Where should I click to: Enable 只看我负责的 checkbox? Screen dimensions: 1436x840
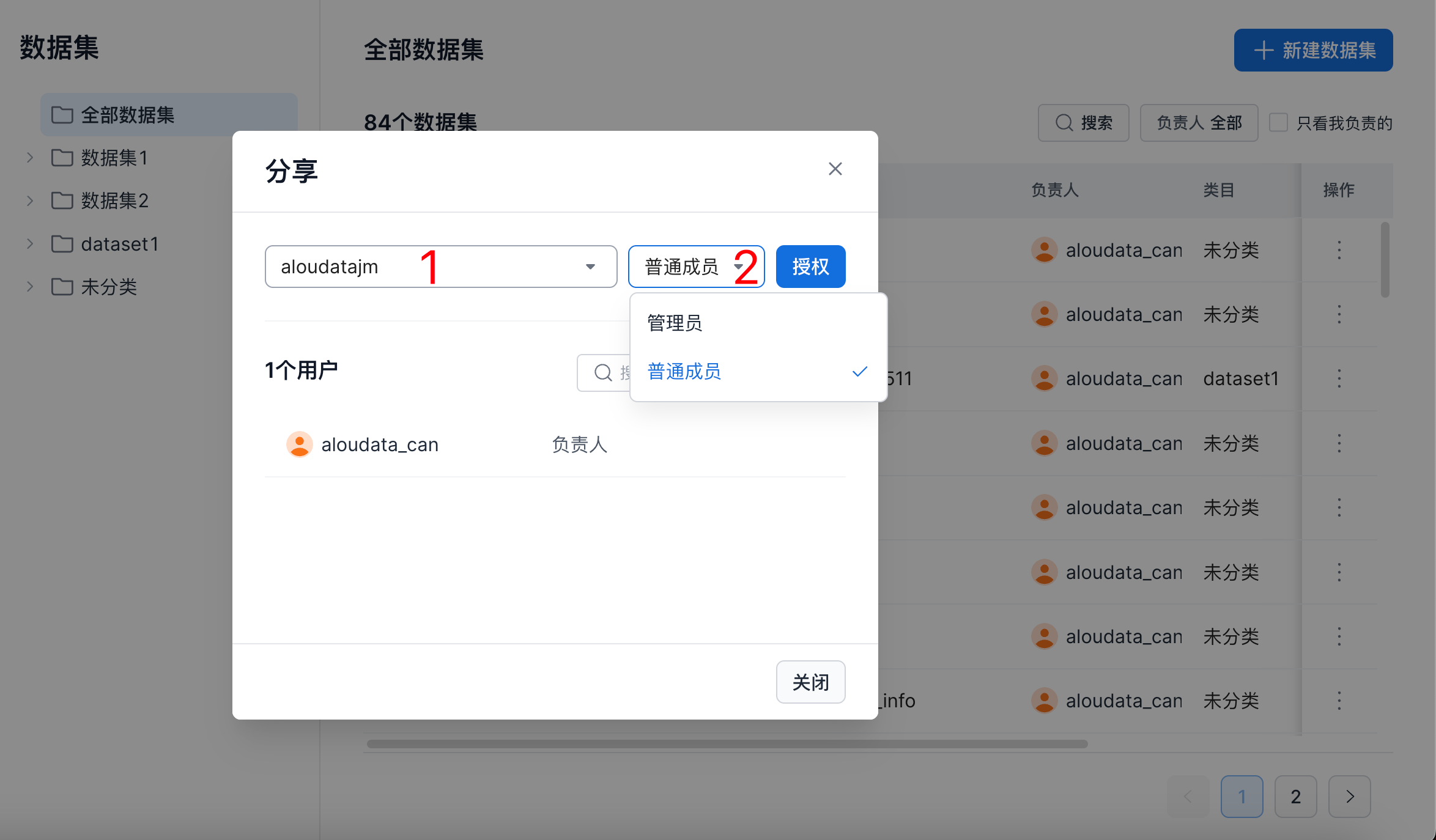[1278, 123]
